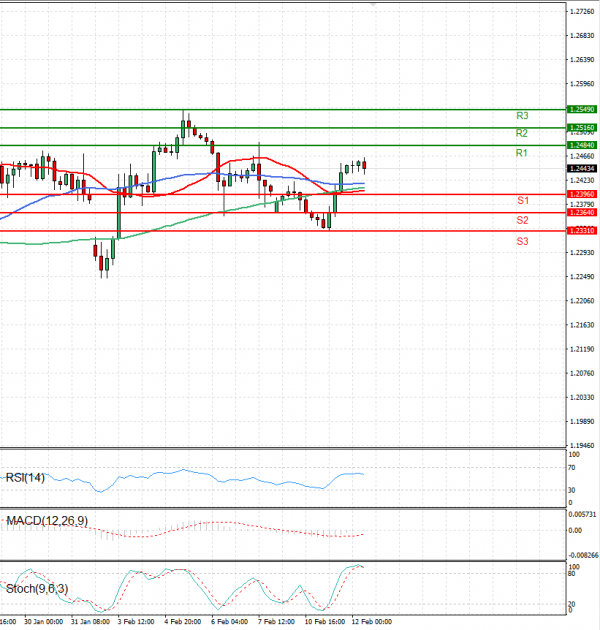
Task: Click the 1.23640 red price tag
Action: coord(581,212)
